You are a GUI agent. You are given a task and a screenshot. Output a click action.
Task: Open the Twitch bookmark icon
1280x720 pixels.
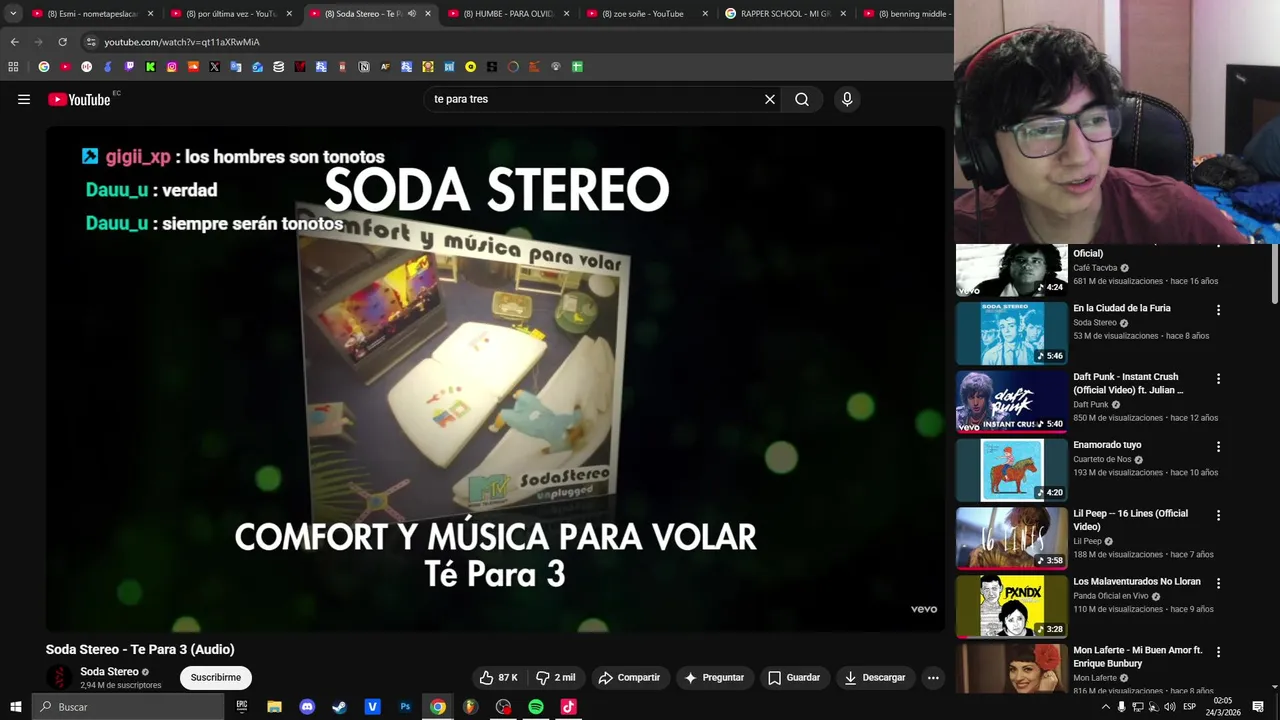pos(129,67)
